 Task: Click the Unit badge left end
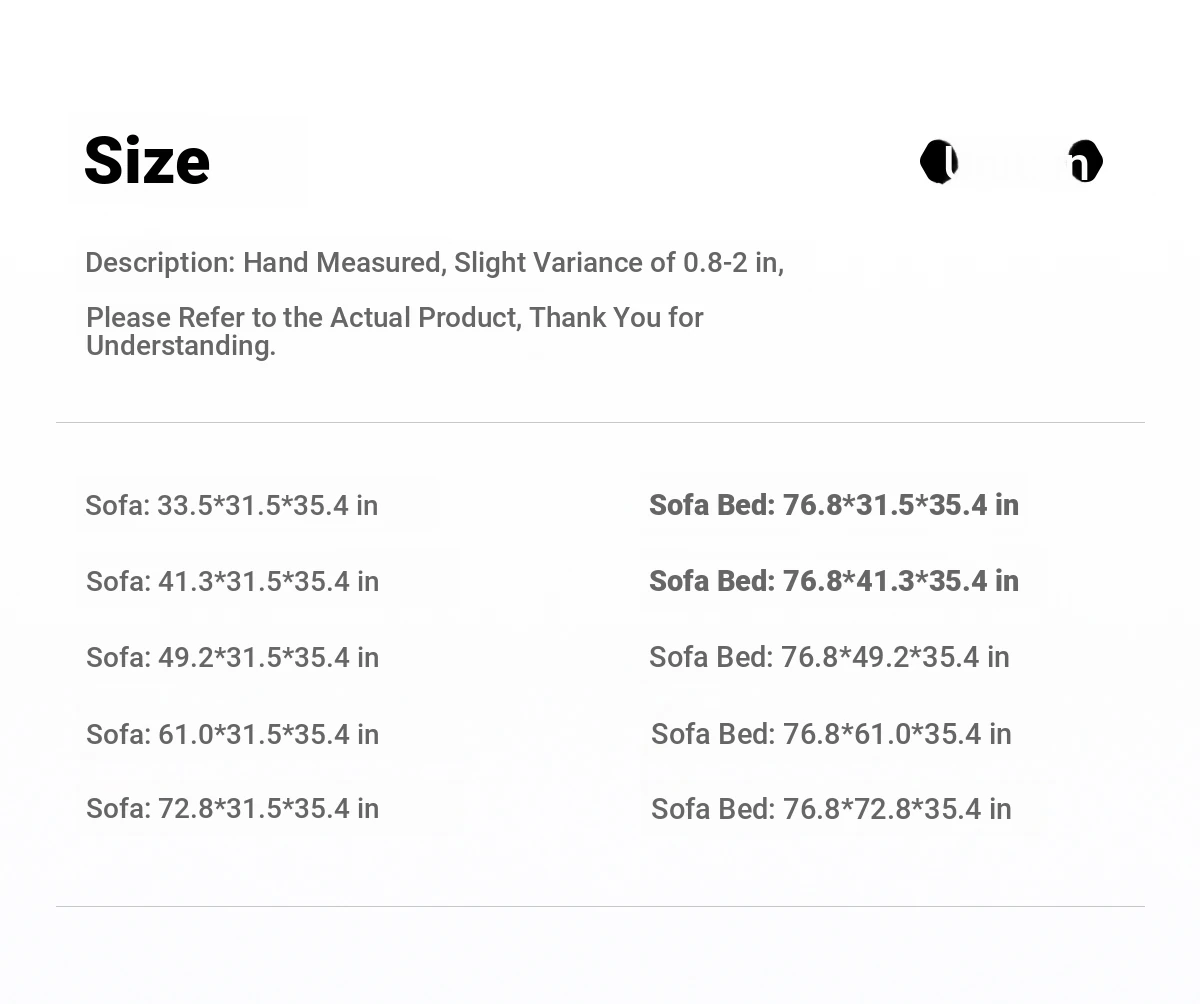click(939, 162)
